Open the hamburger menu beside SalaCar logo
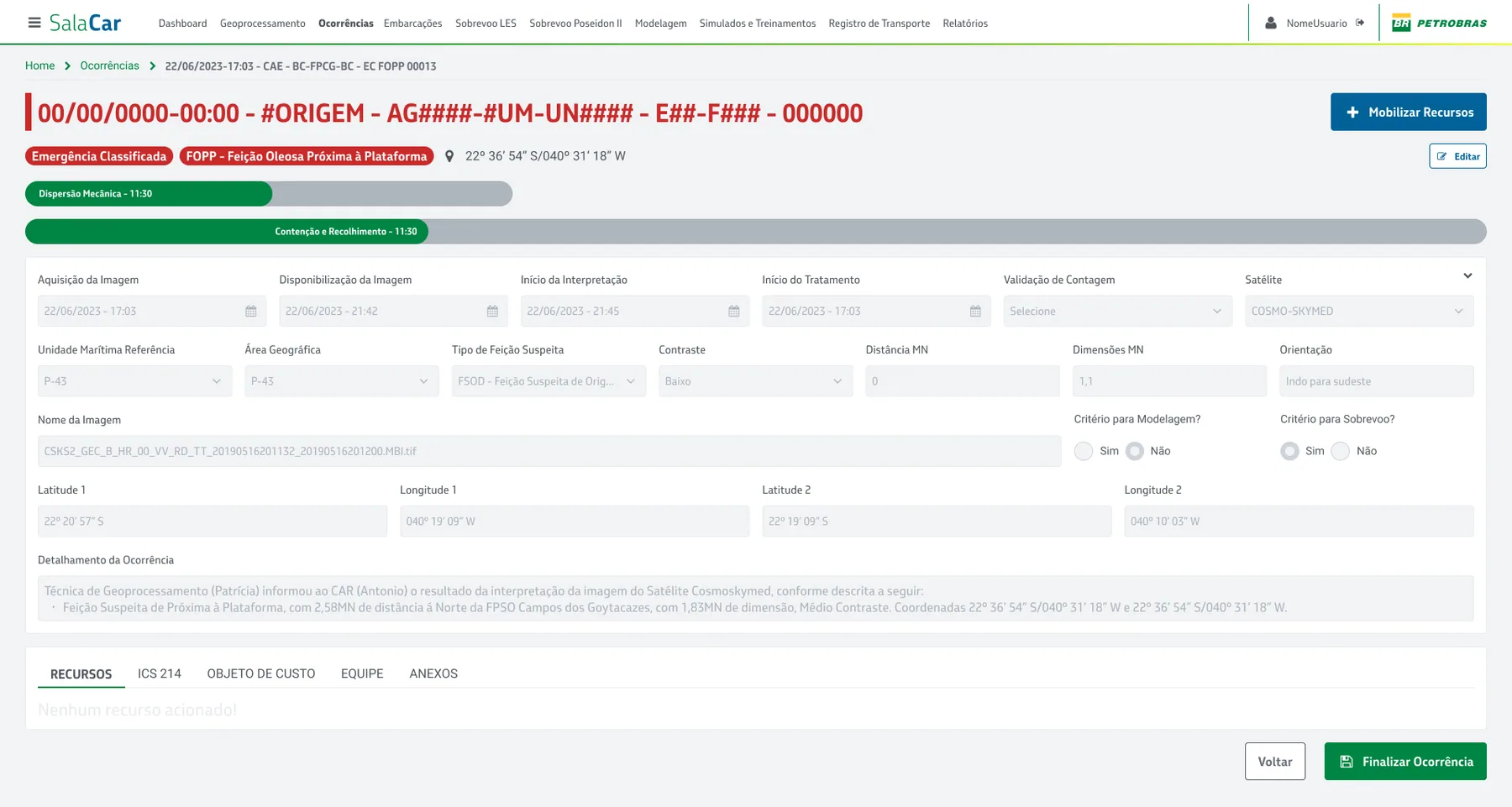This screenshot has width=1512, height=807. coord(34,23)
